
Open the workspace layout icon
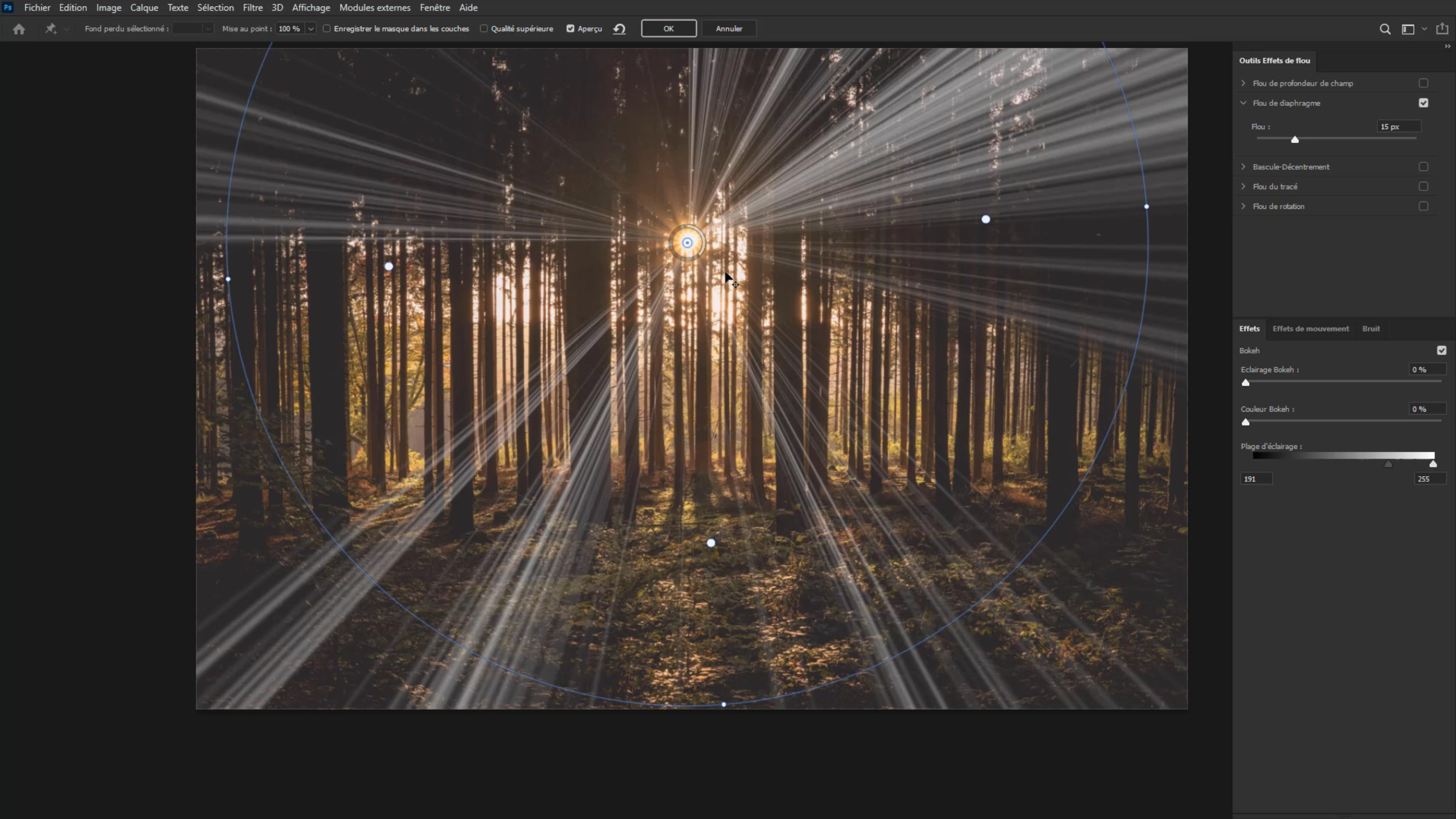1408,29
